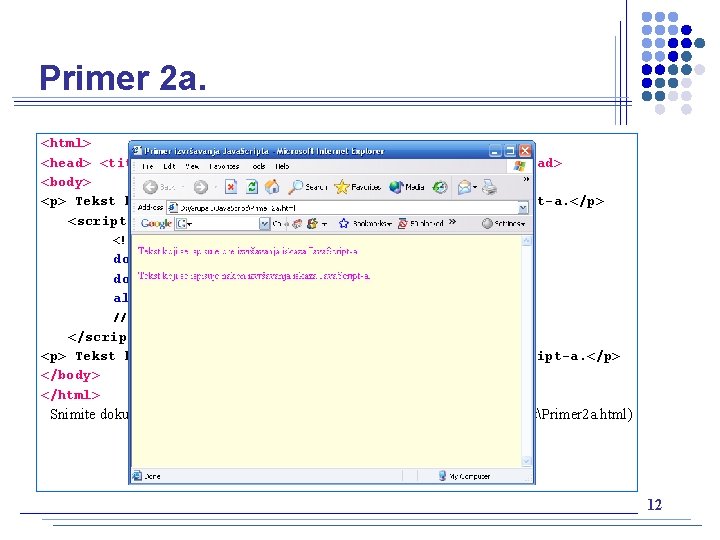Click the Google logo on toolbar
Image resolution: width=720 pixels, height=540 pixels.
[156, 224]
